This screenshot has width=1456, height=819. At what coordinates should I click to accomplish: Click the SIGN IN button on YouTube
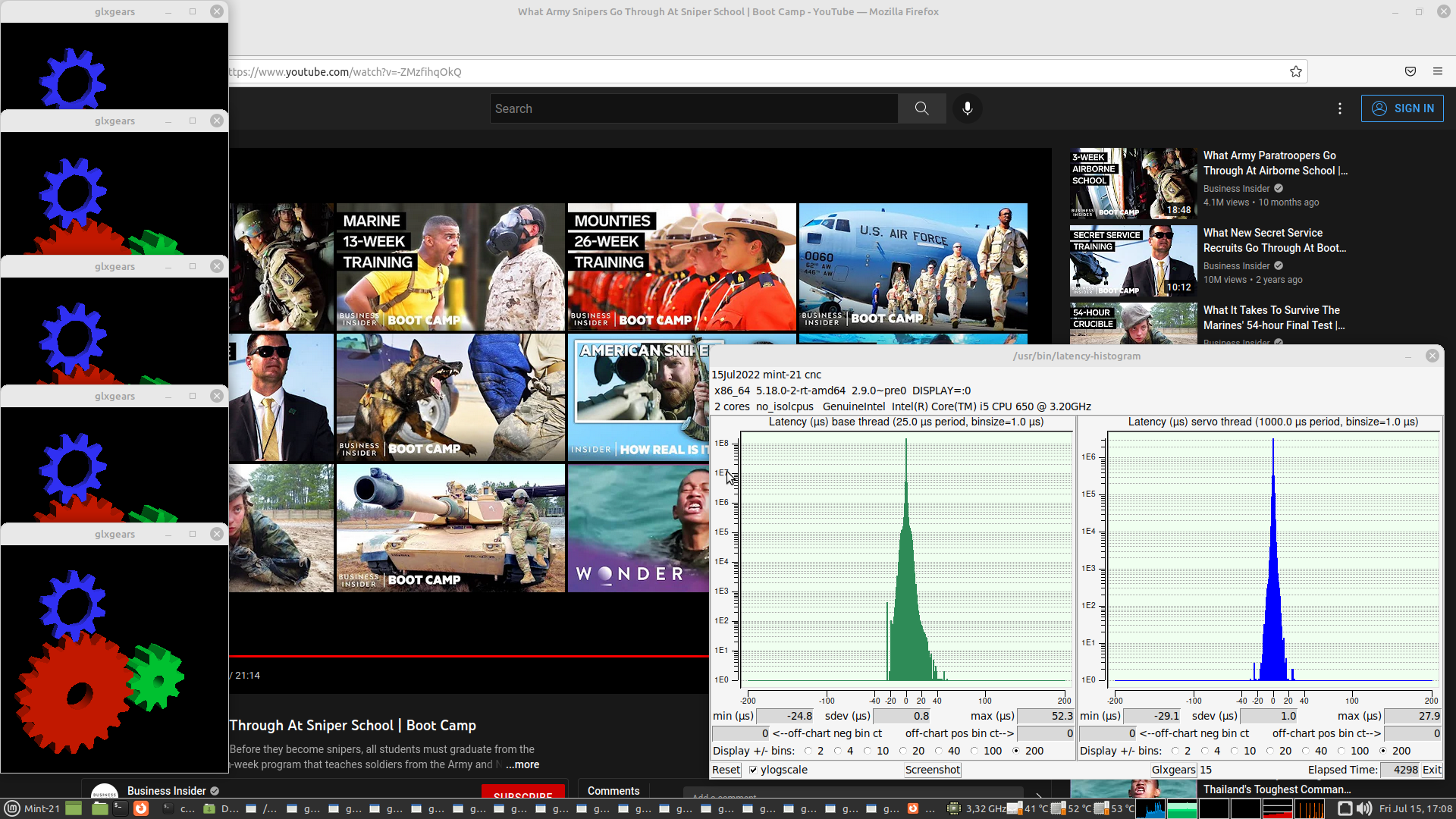tap(1402, 108)
